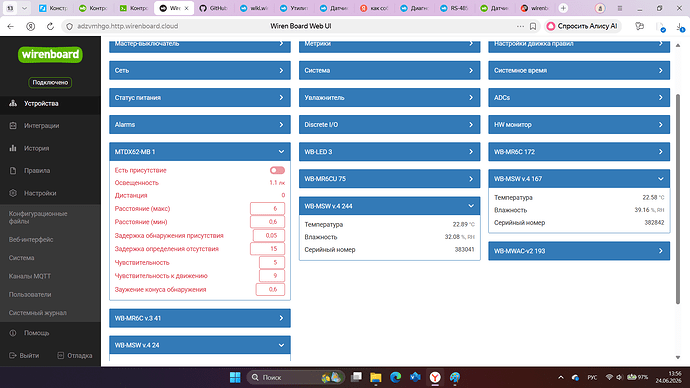Viewport: 690px width, 388px height.
Task: Edit the Чувствительность value field
Action: (x=272, y=263)
